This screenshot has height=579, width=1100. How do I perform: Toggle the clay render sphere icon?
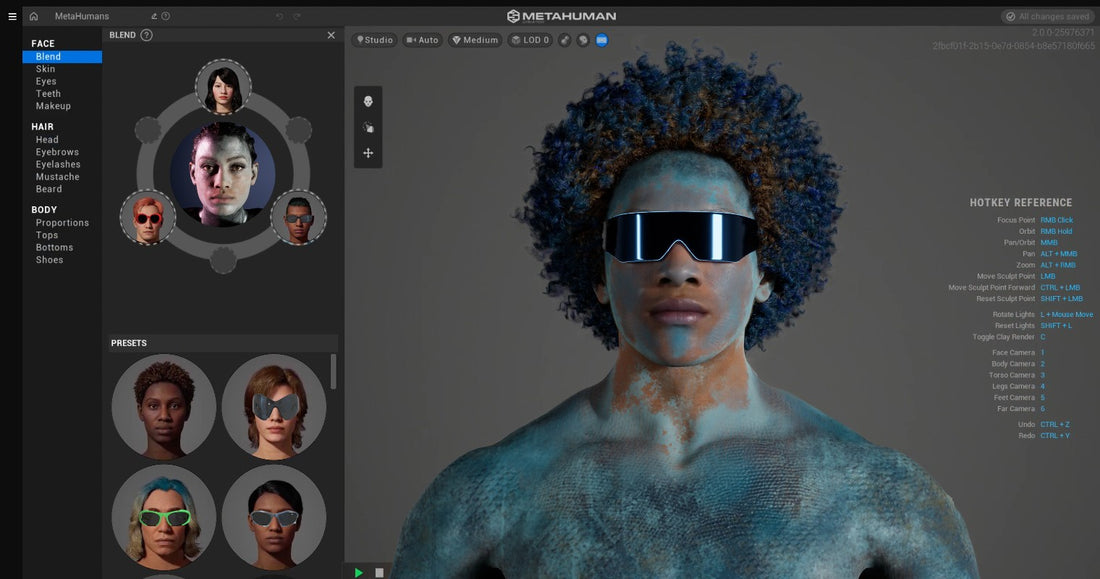pos(583,40)
